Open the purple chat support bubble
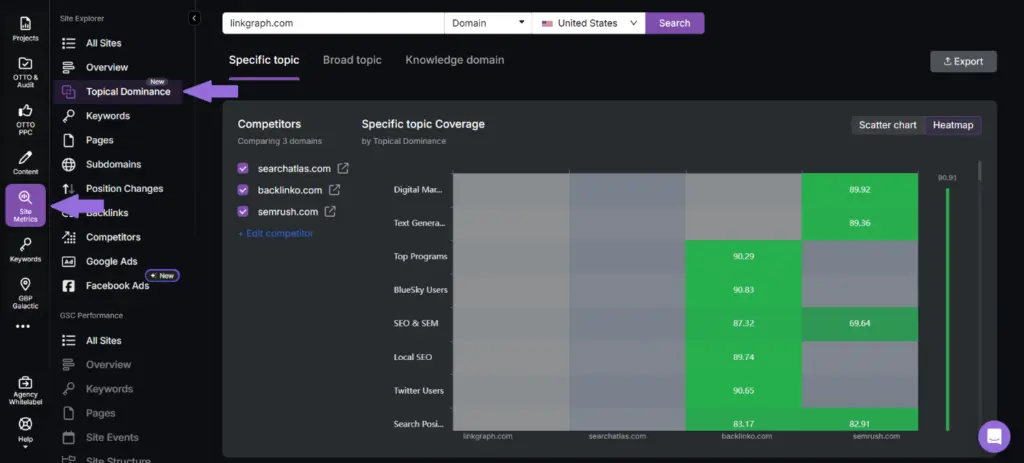This screenshot has height=463, width=1024. [994, 436]
